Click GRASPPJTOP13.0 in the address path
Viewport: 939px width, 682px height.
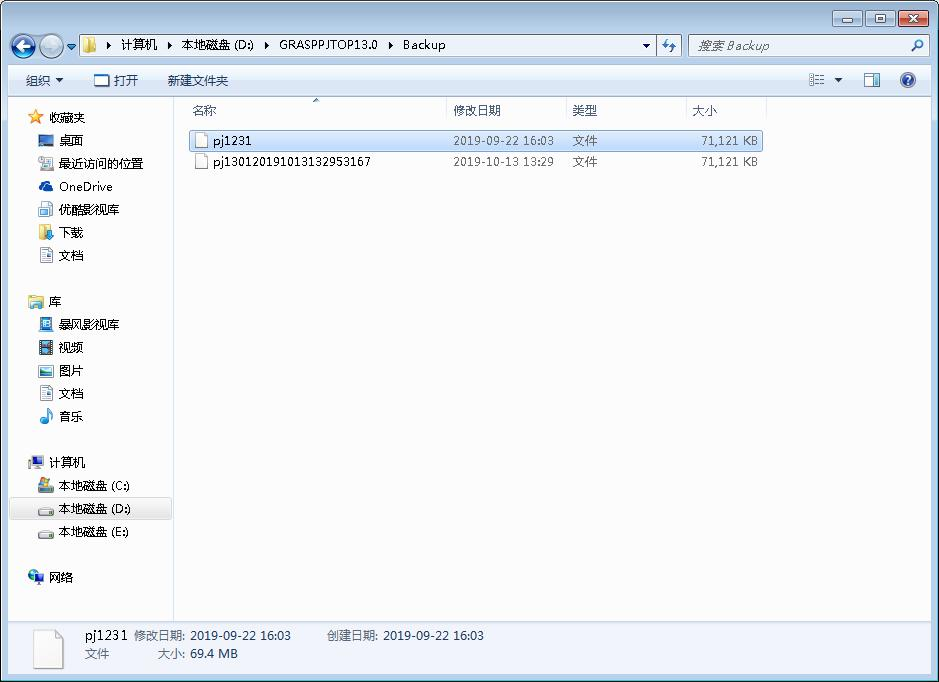[328, 45]
